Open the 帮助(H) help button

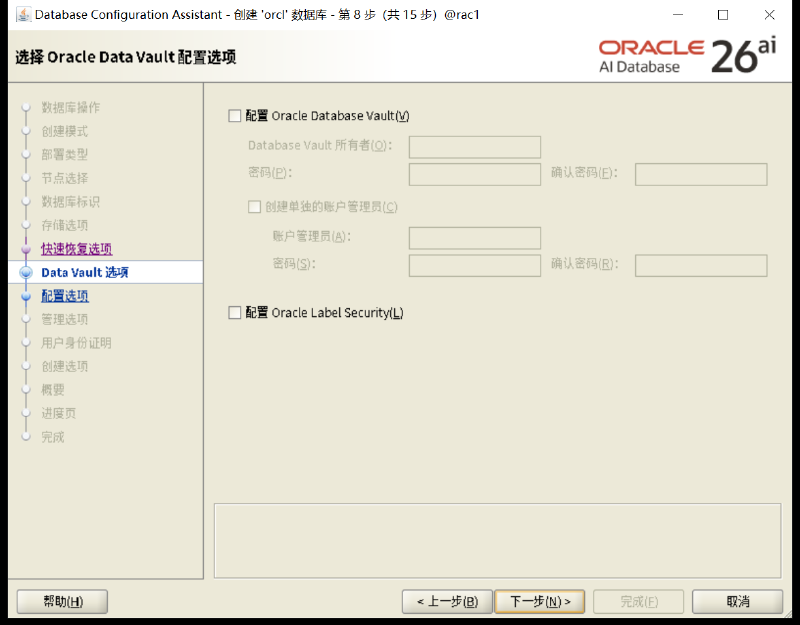[x=62, y=602]
